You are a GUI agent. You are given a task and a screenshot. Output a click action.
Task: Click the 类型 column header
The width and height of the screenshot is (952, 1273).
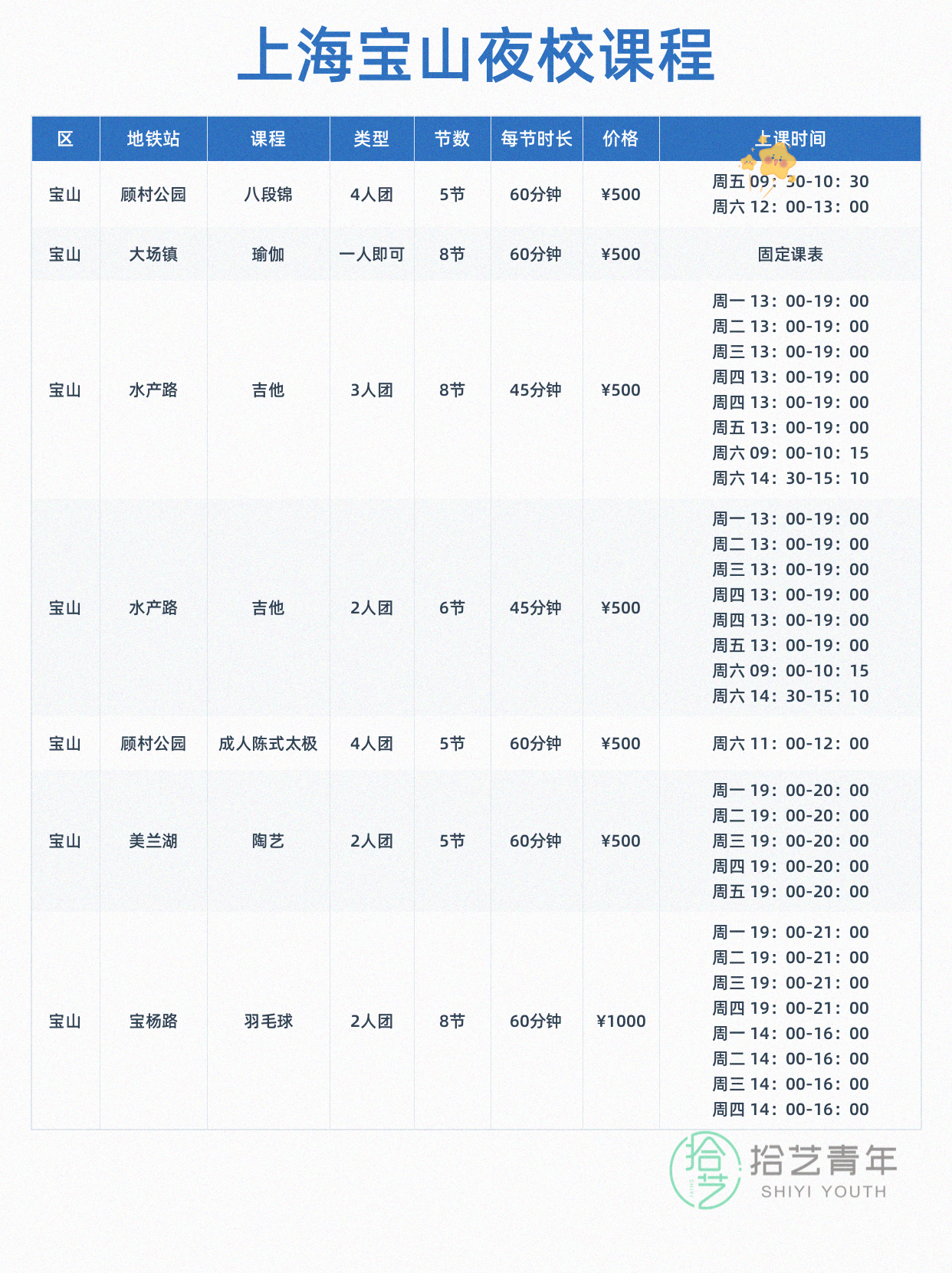tap(372, 139)
